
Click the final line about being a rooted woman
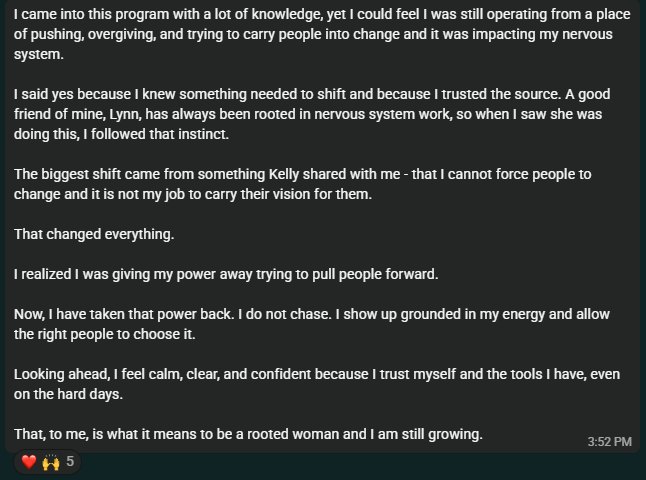tap(248, 434)
